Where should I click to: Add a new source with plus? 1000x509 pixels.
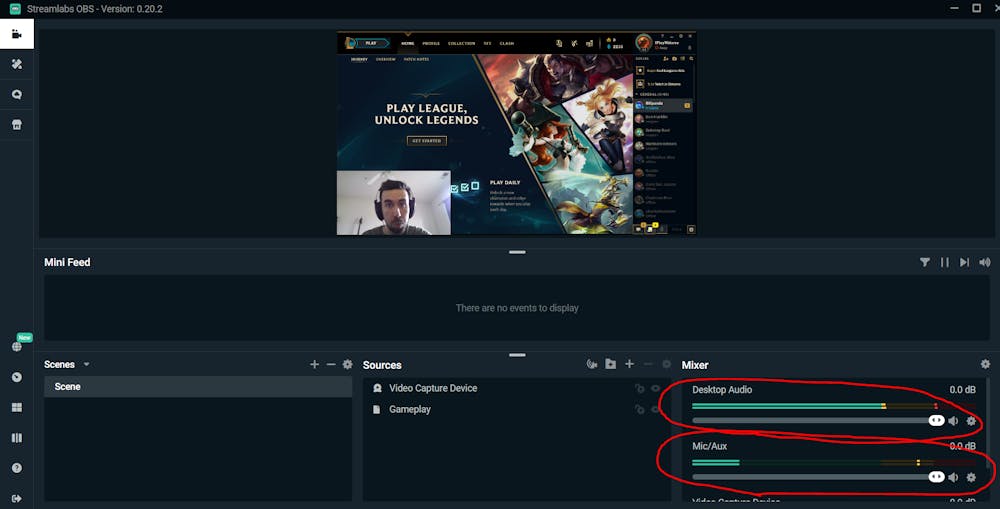pos(629,364)
